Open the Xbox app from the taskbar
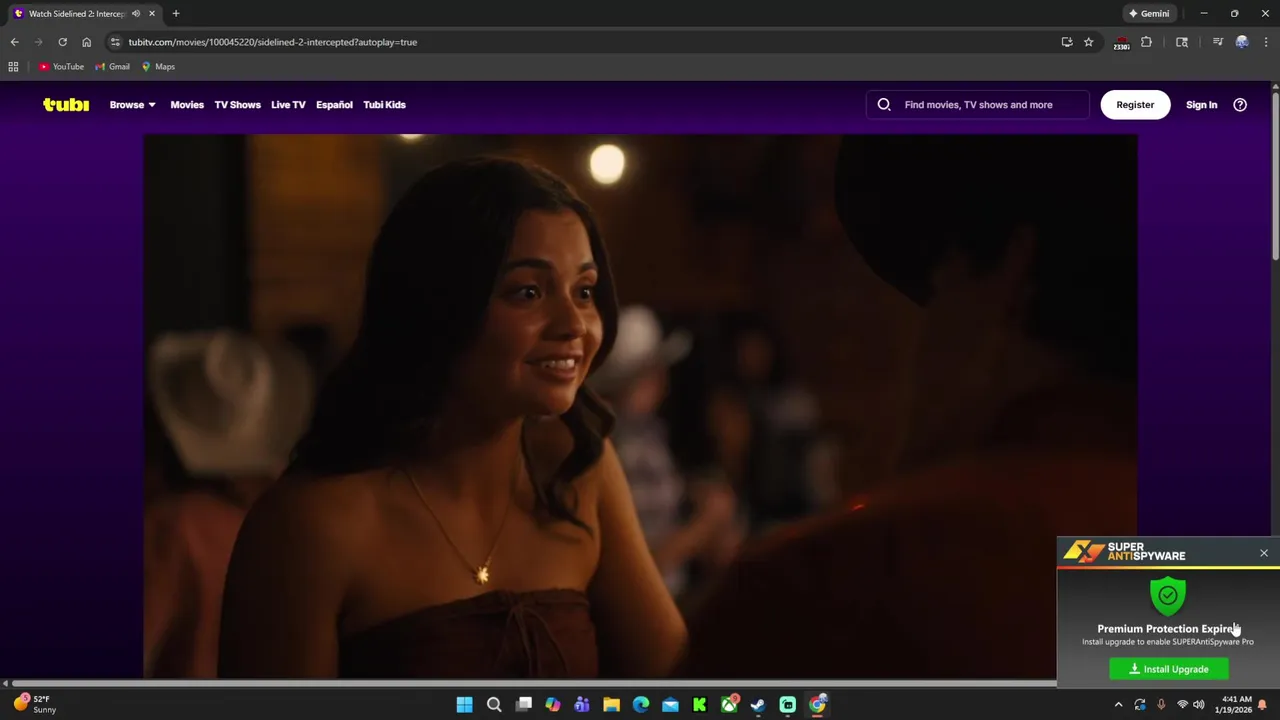Screen dimensions: 1280x720 [729, 705]
